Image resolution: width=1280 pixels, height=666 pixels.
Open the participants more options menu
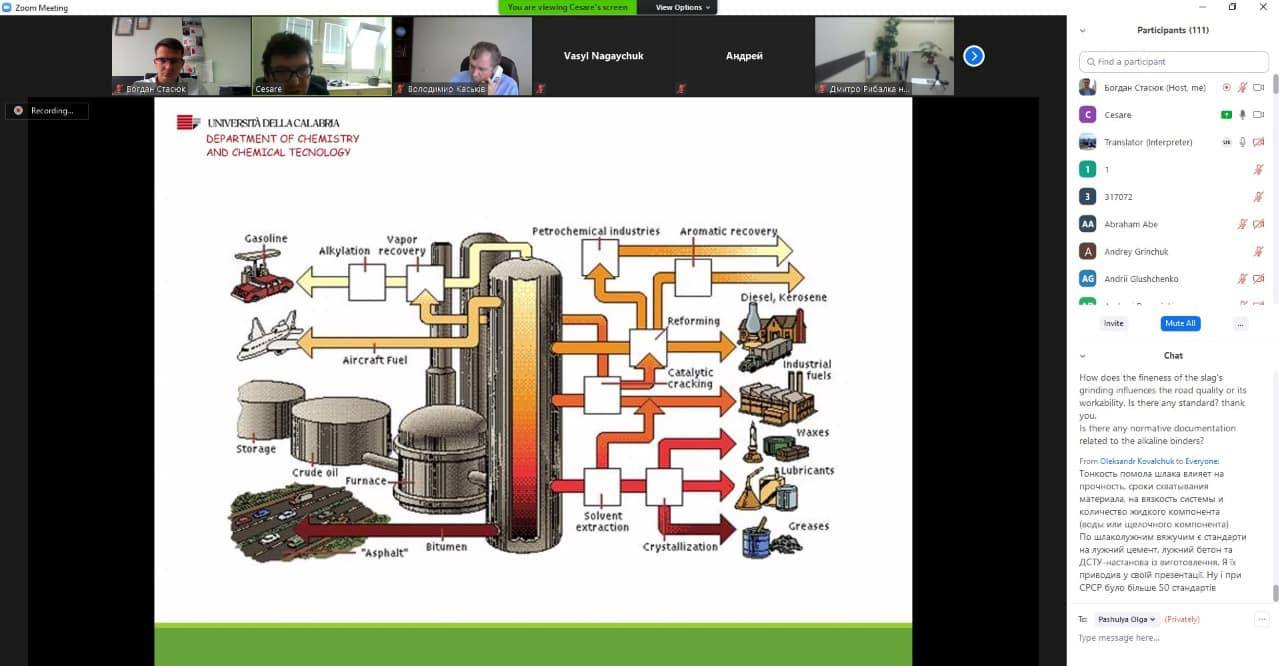pyautogui.click(x=1240, y=324)
